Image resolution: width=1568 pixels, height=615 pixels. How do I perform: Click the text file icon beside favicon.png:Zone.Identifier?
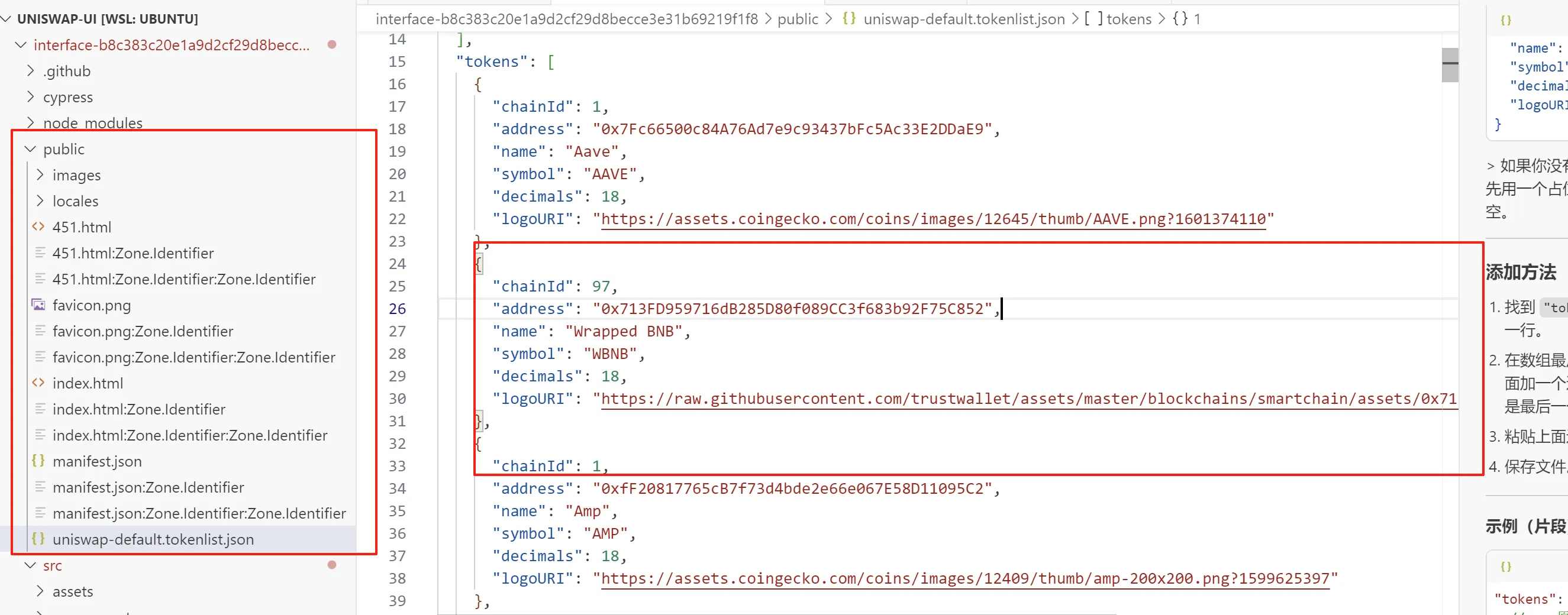coord(40,331)
